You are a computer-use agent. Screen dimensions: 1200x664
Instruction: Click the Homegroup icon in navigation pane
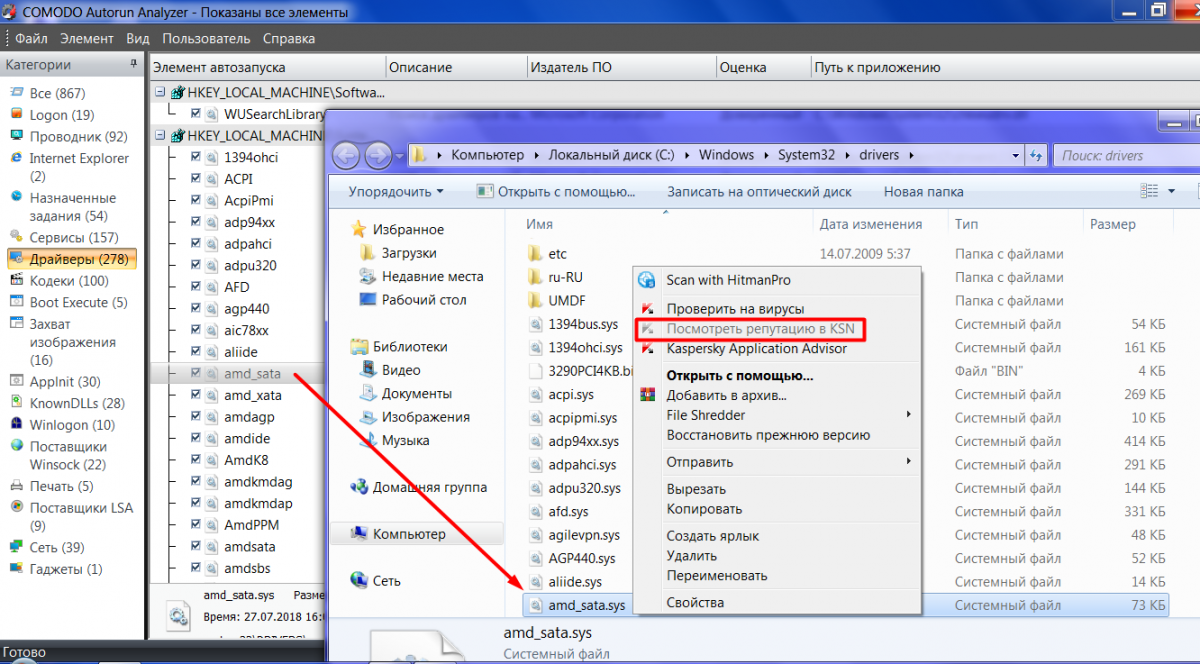(x=359, y=487)
